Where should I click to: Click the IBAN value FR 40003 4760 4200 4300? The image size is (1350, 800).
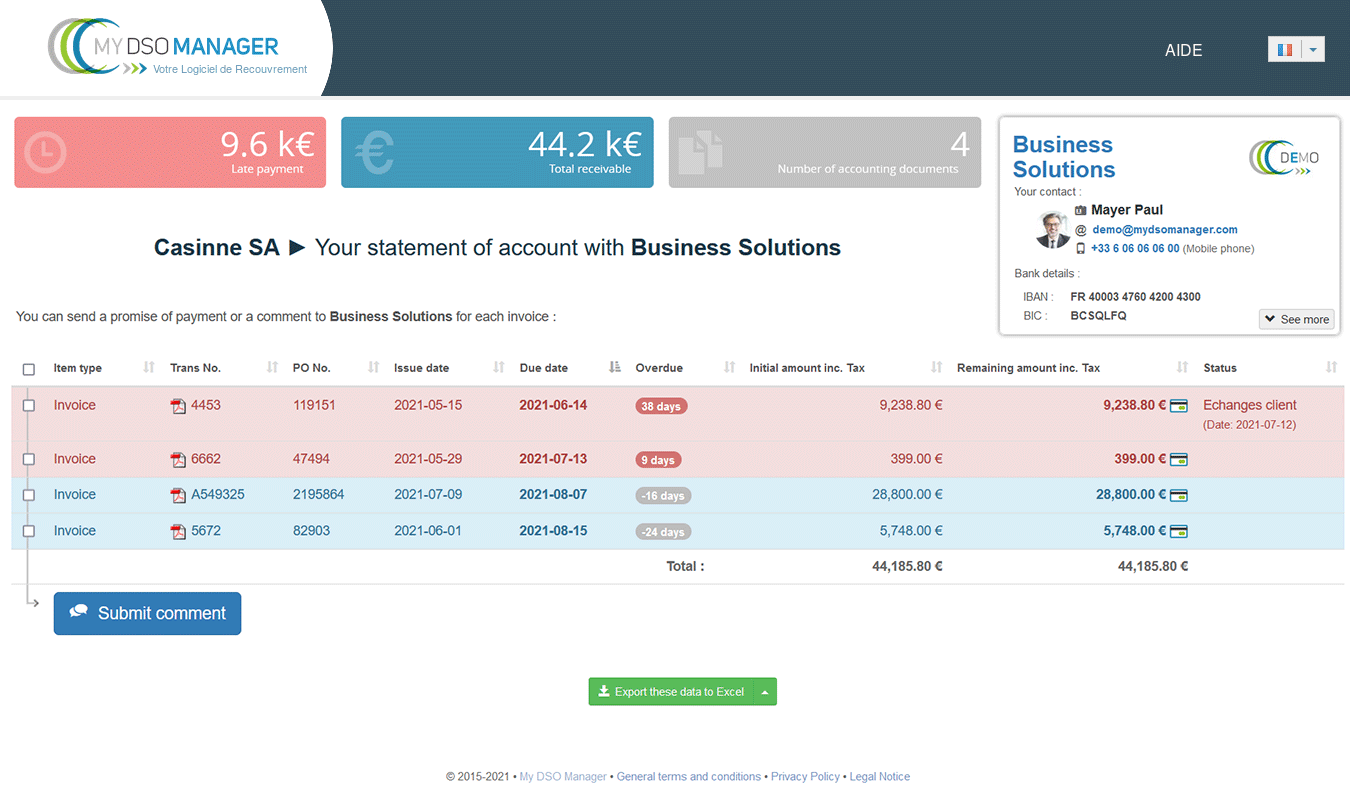[1135, 297]
